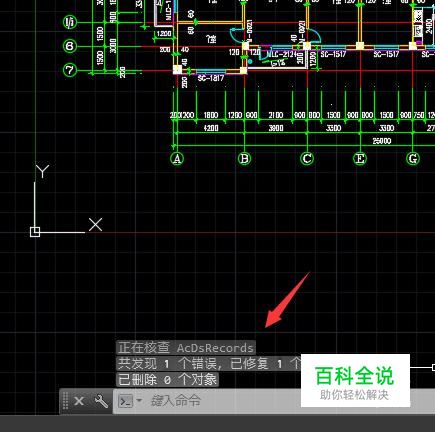Select the axis bubble E
Viewport: 435px width, 432px height.
(x=360, y=159)
